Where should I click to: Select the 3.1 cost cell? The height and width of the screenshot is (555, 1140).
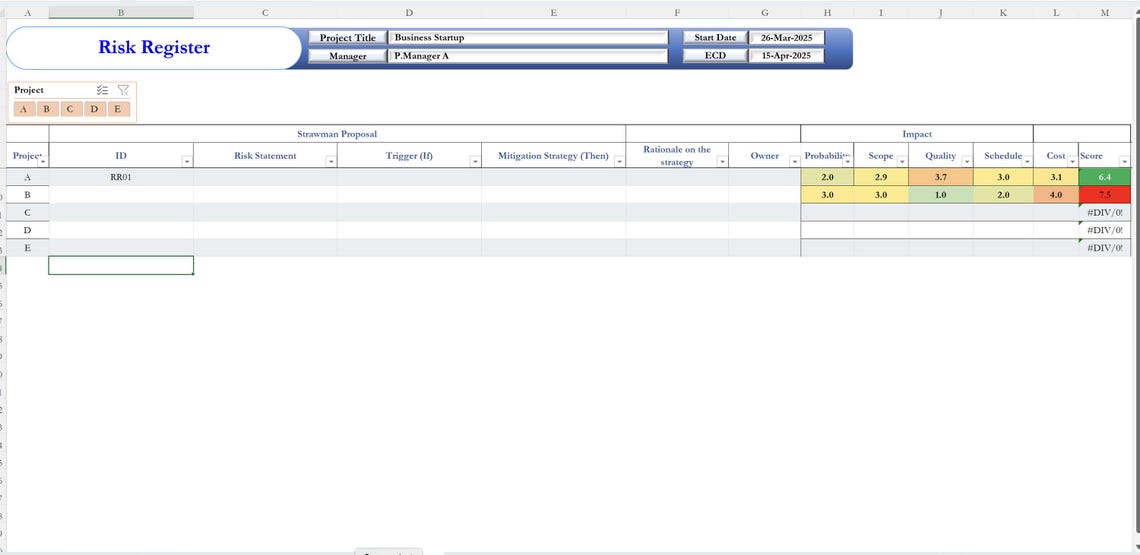[x=1056, y=177]
